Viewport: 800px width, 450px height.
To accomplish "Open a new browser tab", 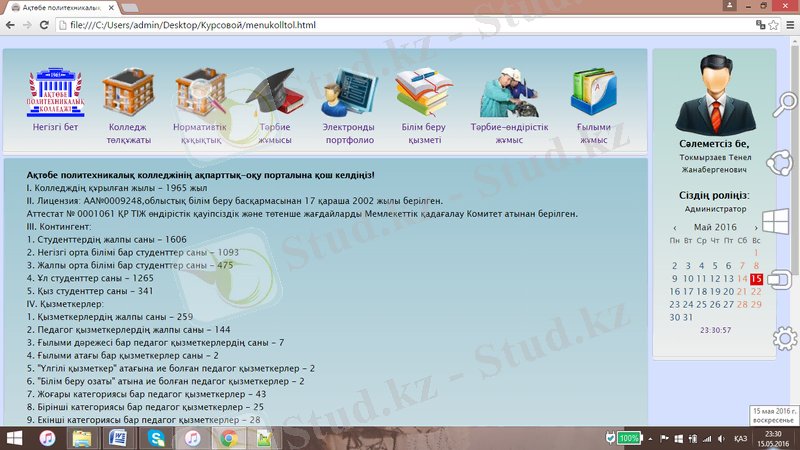I will pyautogui.click(x=130, y=8).
